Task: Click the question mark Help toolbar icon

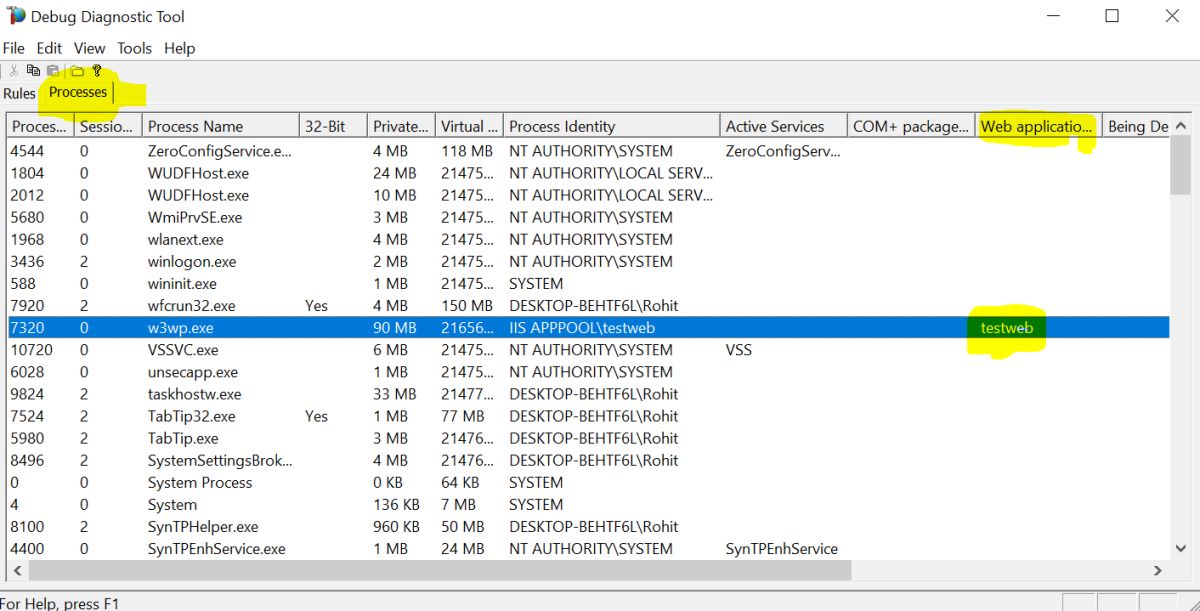Action: click(97, 71)
